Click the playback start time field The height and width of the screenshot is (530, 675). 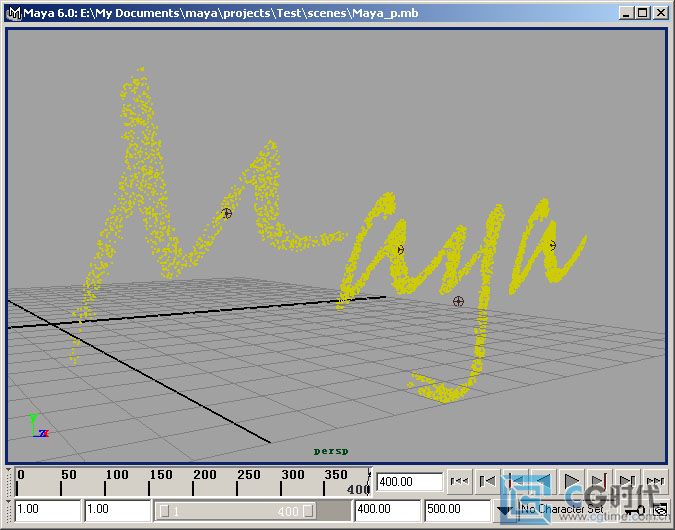118,510
